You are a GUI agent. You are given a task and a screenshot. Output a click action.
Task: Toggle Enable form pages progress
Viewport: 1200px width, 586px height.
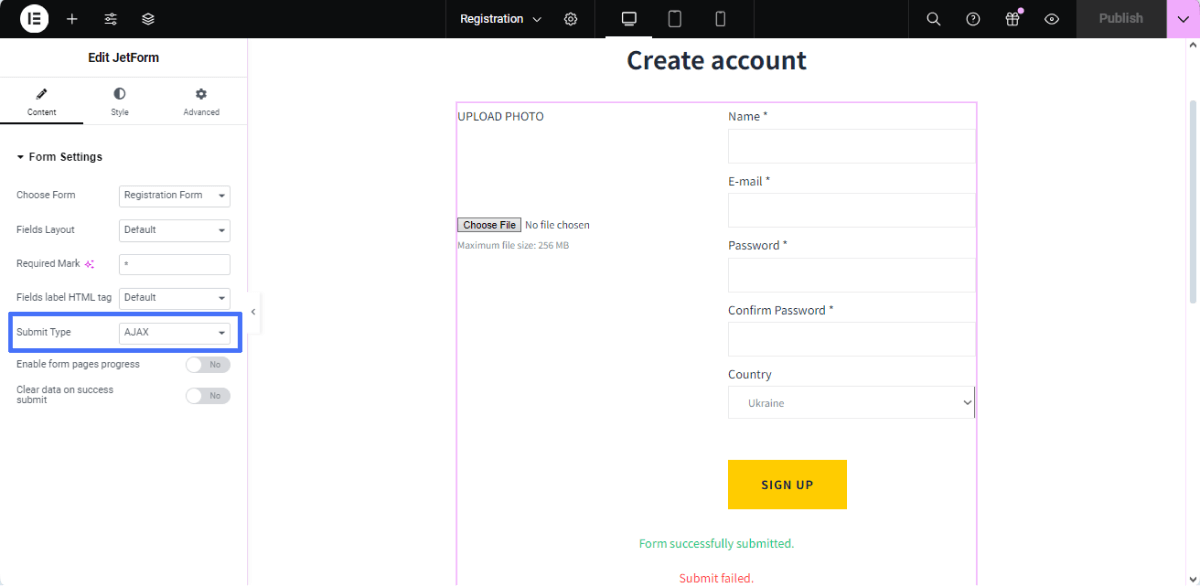(208, 365)
